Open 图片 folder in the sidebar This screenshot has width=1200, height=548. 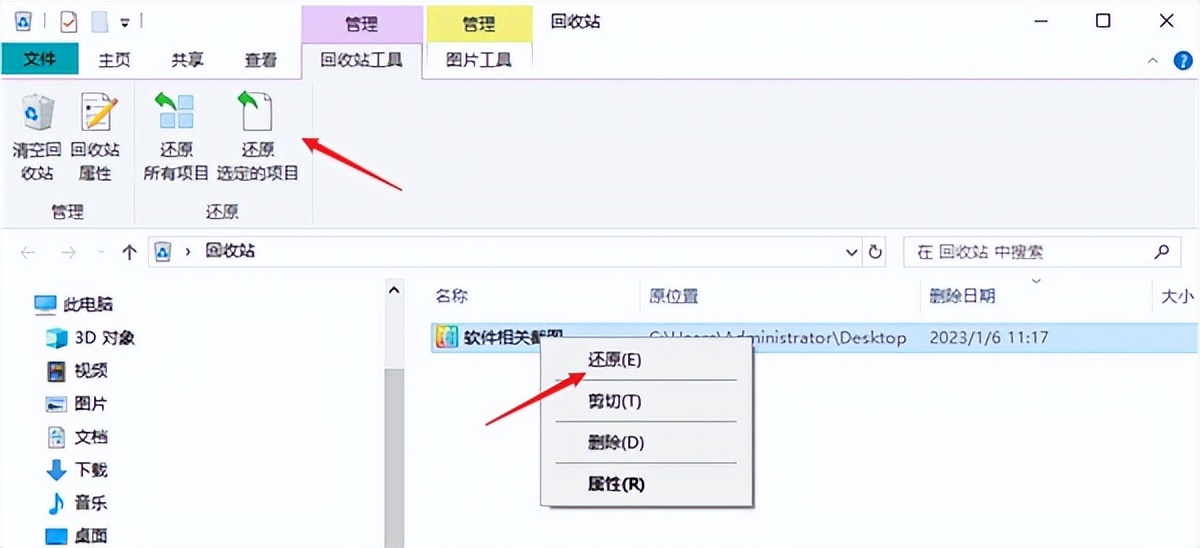[78, 404]
